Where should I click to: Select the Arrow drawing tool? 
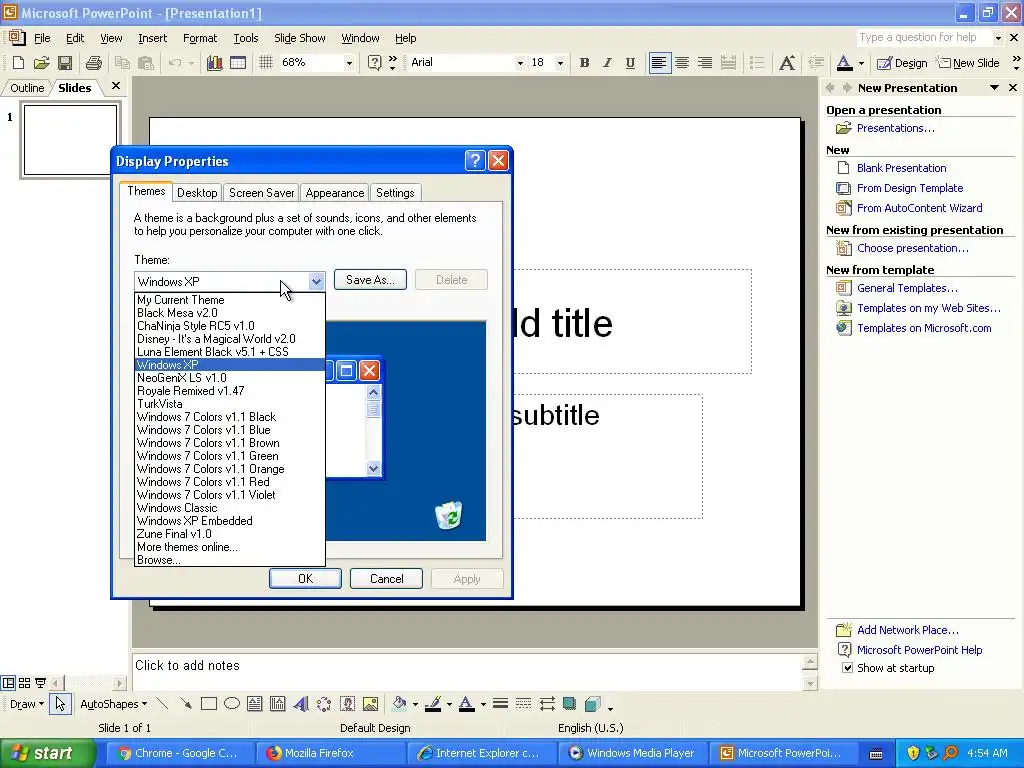186,703
